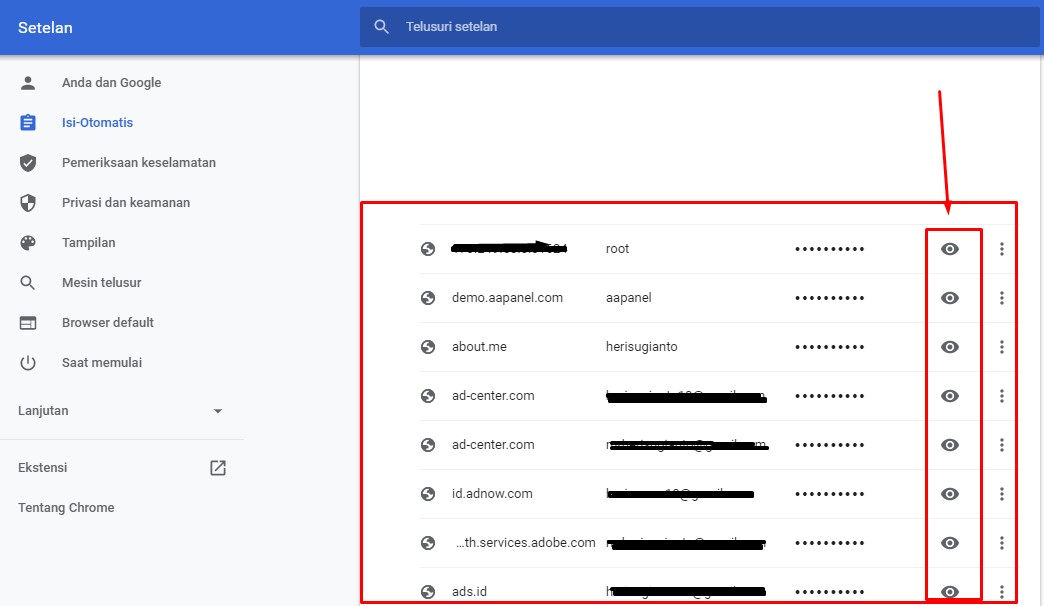Image resolution: width=1044 pixels, height=606 pixels.
Task: Reveal the about.me password
Action: pos(950,347)
